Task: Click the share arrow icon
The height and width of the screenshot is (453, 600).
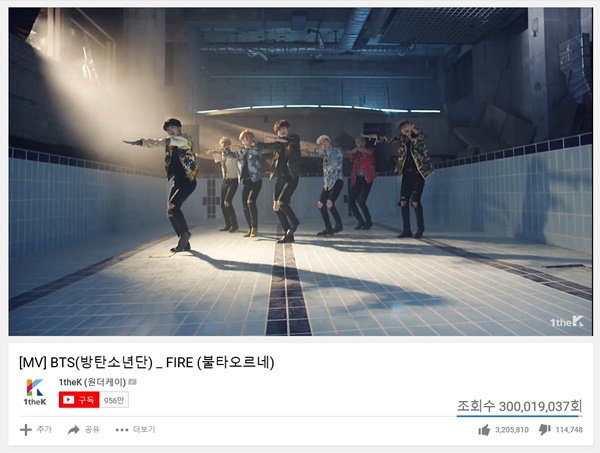Action: (73, 430)
